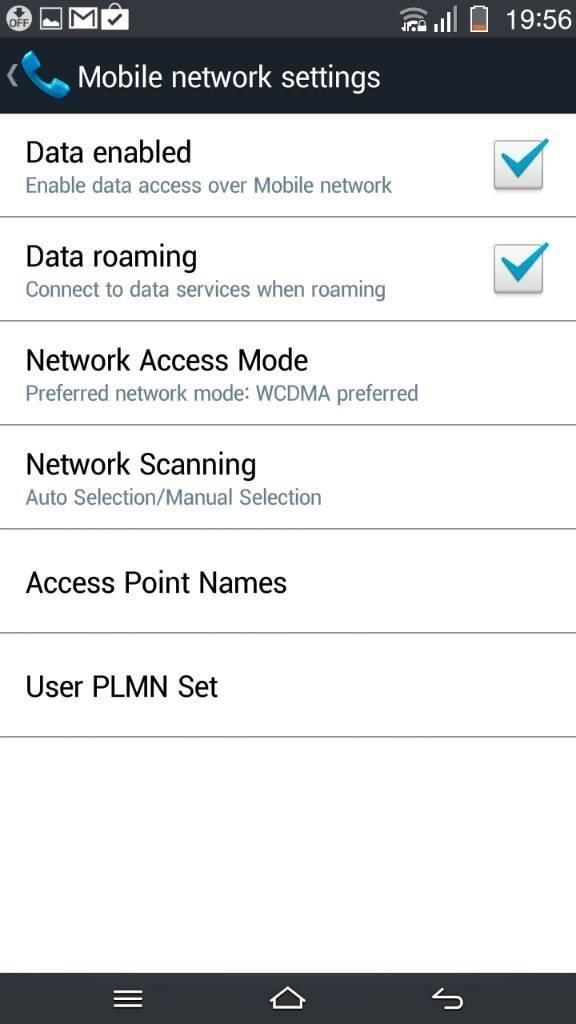The width and height of the screenshot is (576, 1024).
Task: Tap the Mobile network settings title
Action: (229, 77)
